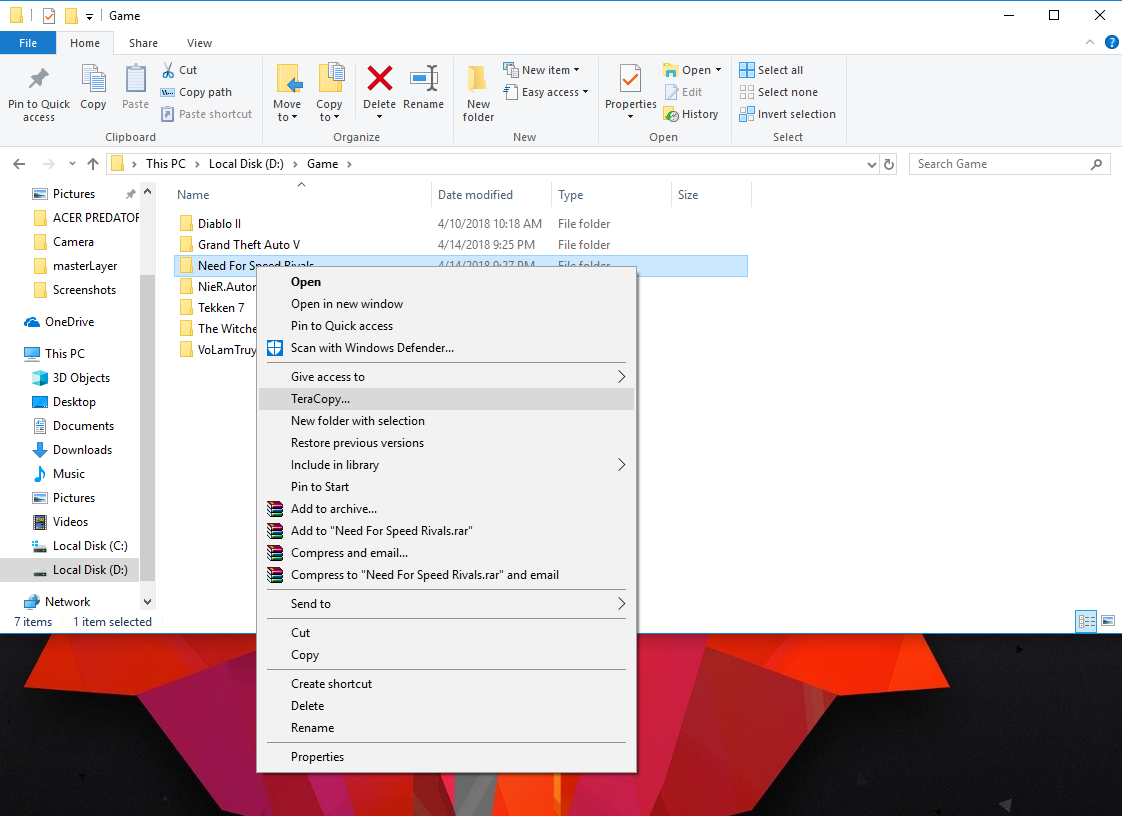Viewport: 1122px width, 816px height.
Task: Open the File tab
Action: click(x=28, y=43)
